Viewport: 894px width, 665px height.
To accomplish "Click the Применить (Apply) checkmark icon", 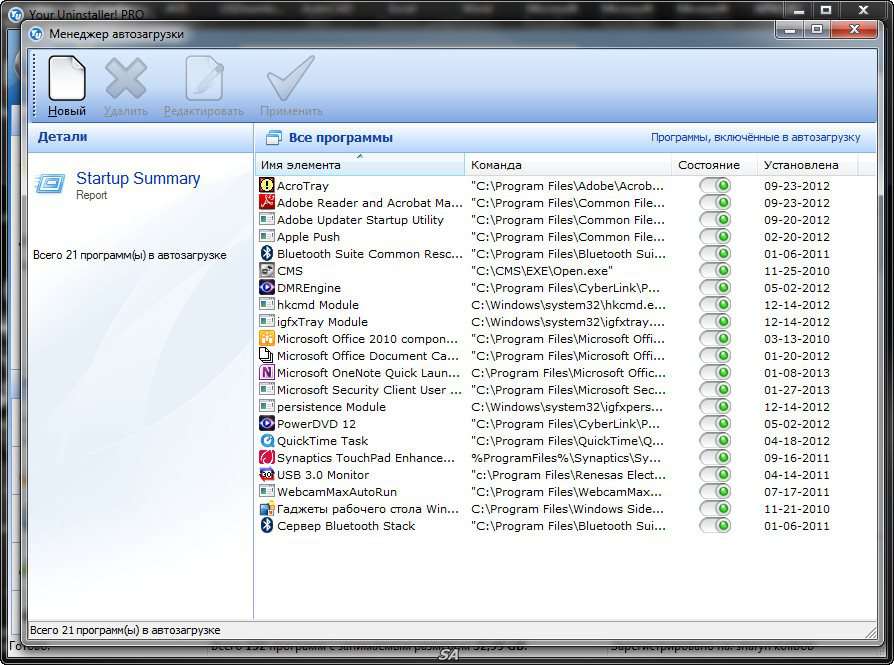I will click(291, 79).
